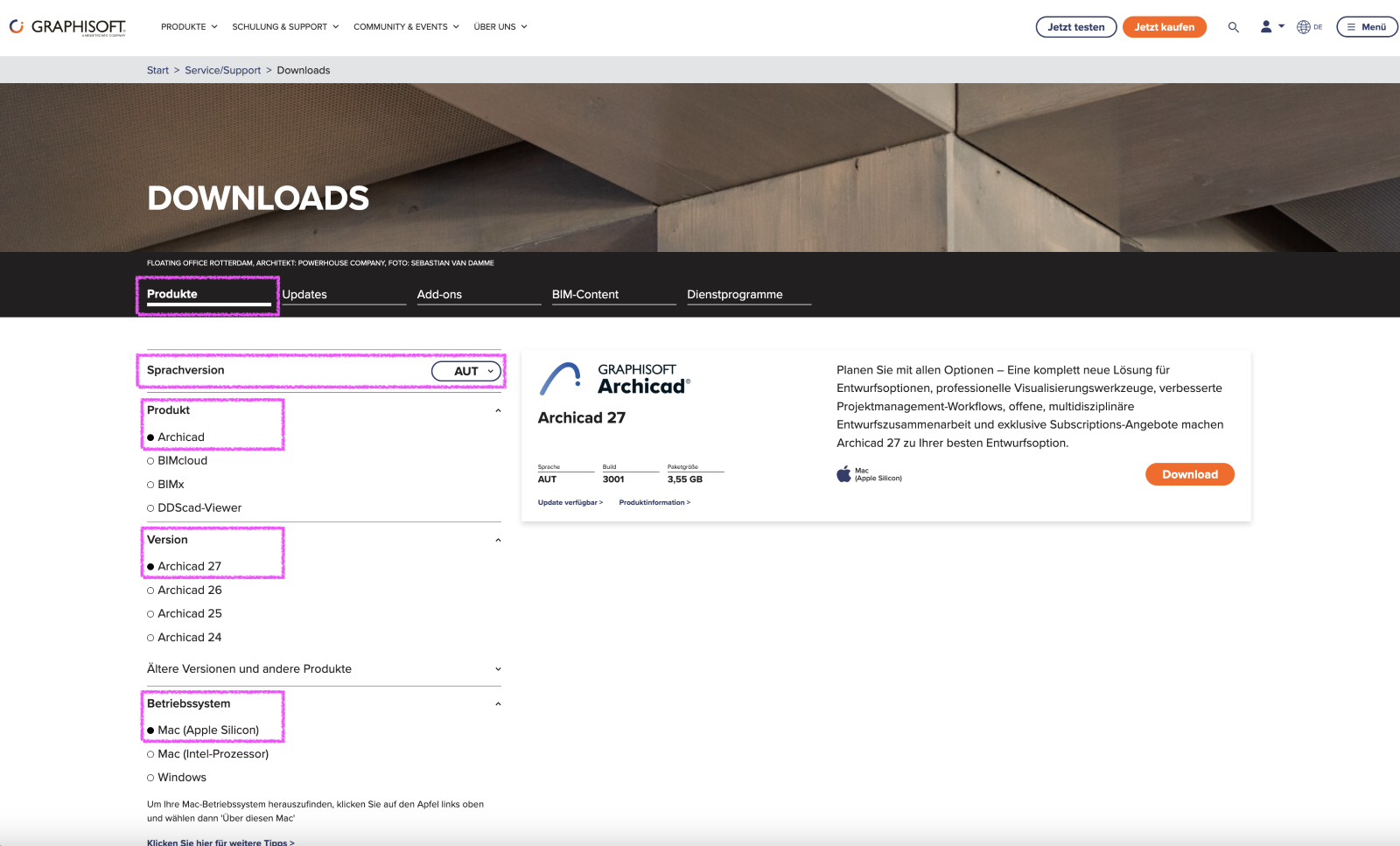The height and width of the screenshot is (846, 1400).
Task: Switch to the Updates tab
Action: click(x=344, y=295)
